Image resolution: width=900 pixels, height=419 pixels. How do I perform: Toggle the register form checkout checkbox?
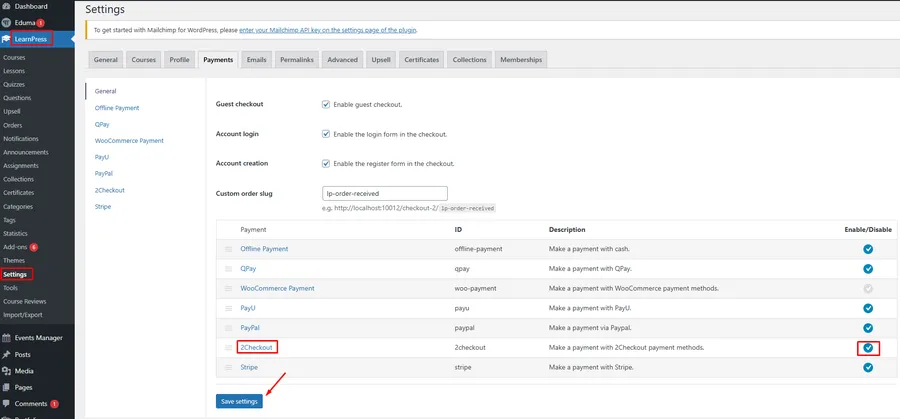point(326,163)
